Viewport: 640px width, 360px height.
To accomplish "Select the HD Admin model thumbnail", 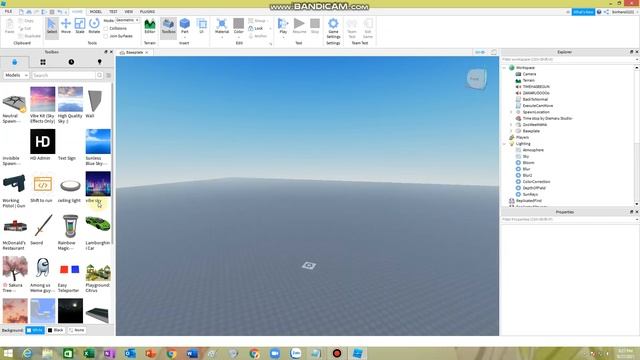I will point(42,142).
